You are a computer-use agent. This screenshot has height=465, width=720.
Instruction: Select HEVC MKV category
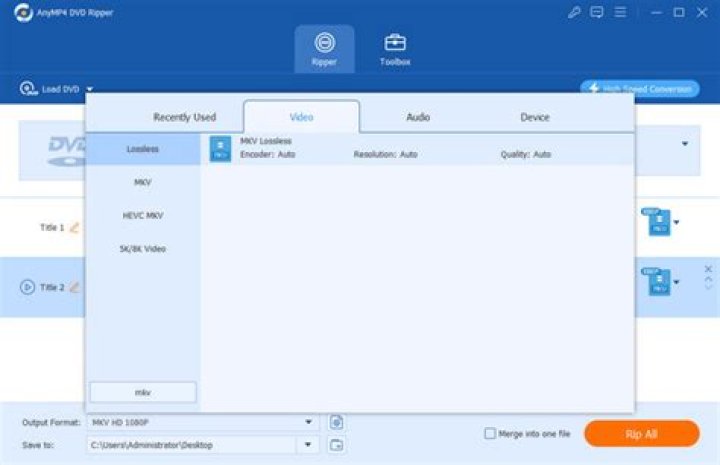143,215
